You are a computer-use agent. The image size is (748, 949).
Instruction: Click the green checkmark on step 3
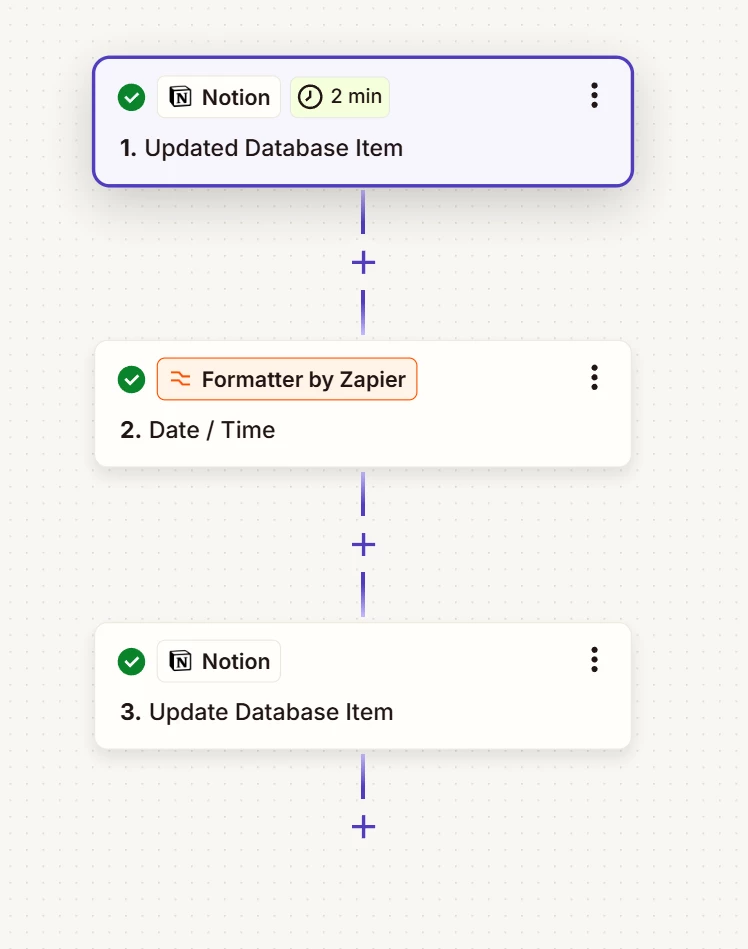[x=131, y=662]
